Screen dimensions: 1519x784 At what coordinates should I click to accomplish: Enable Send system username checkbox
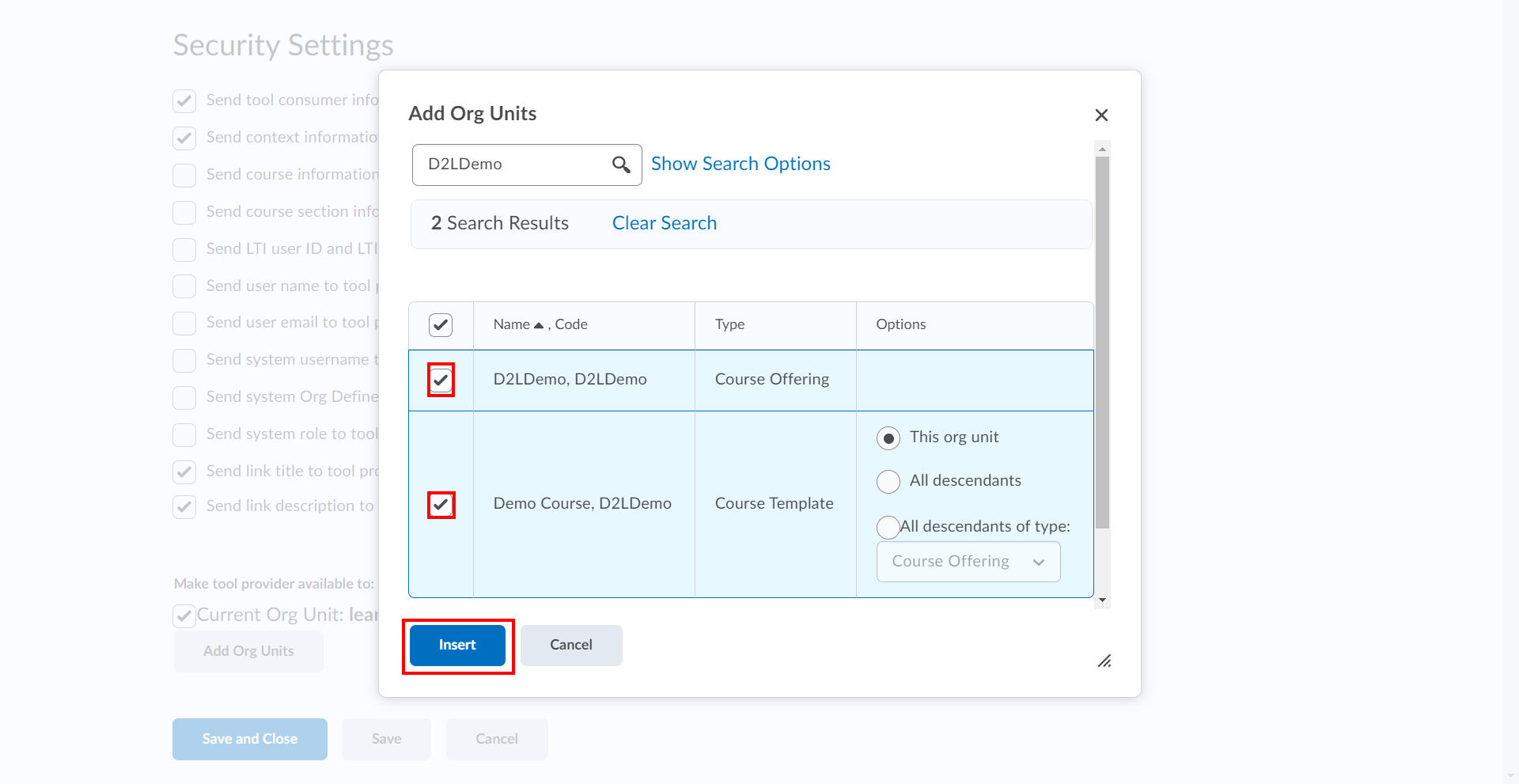click(x=184, y=361)
